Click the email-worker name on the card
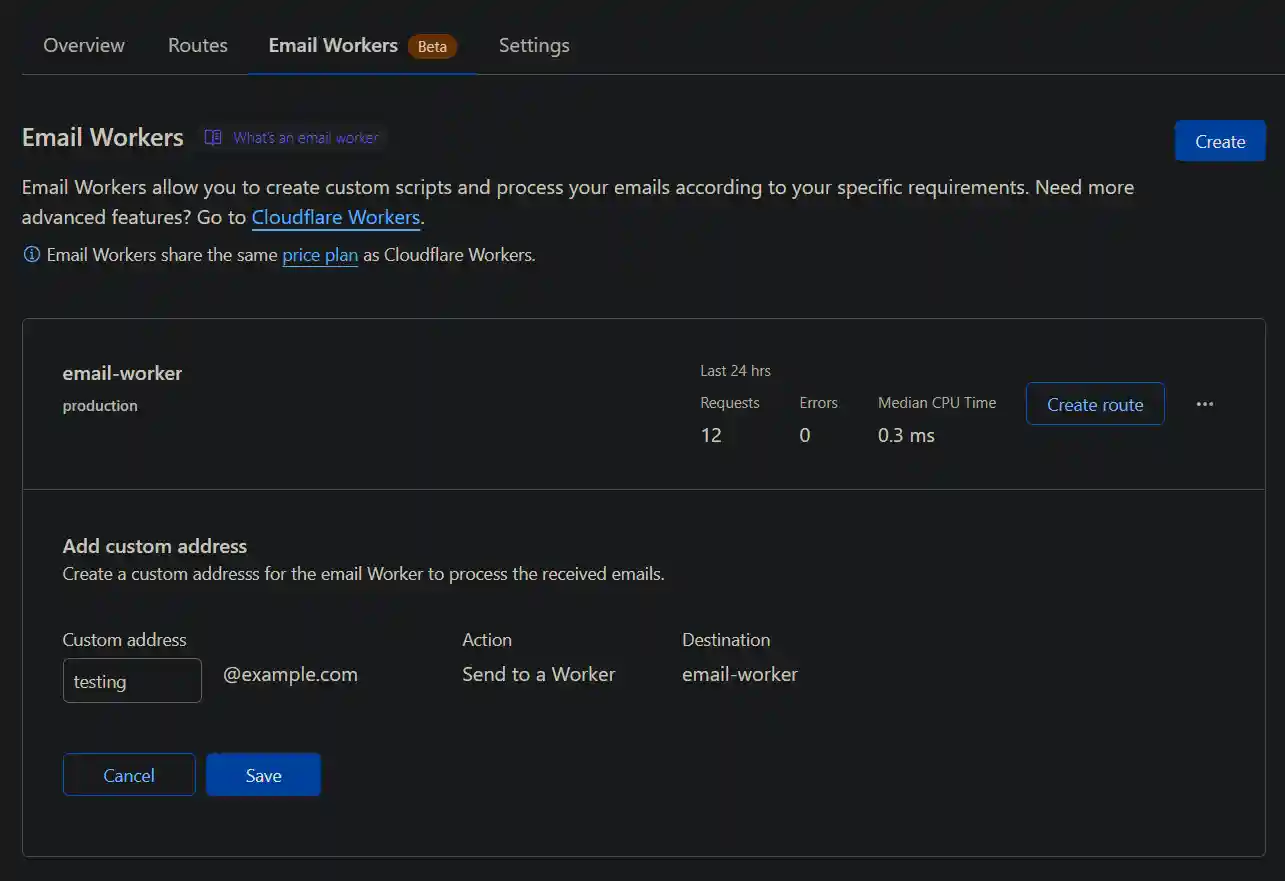This screenshot has height=881, width=1285. pyautogui.click(x=122, y=372)
